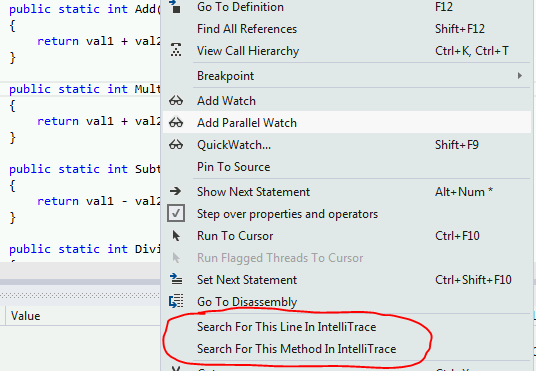Viewport: 536px width, 371px height.
Task: Click the Subt method signature line
Action: point(84,169)
